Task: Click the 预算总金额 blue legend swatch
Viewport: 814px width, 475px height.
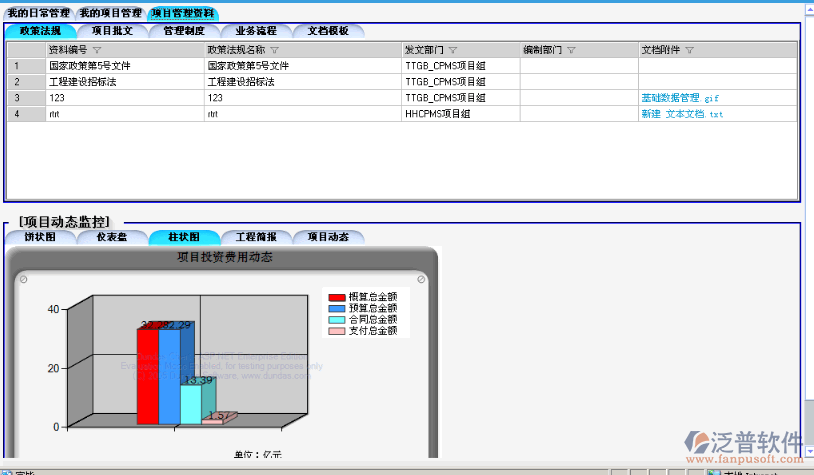Action: [x=337, y=308]
